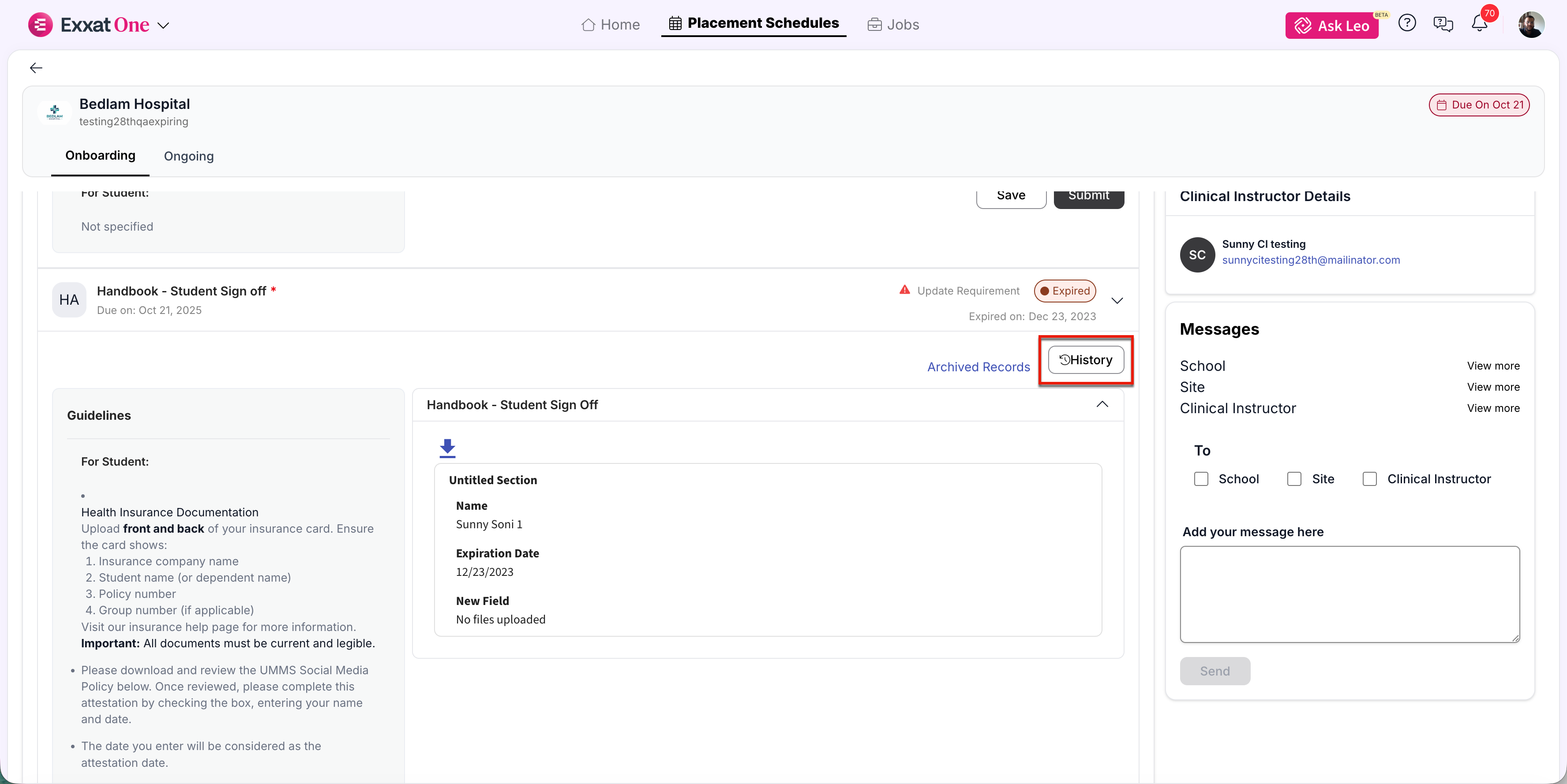Open the help question mark icon
This screenshot has width=1567, height=784.
1406,23
